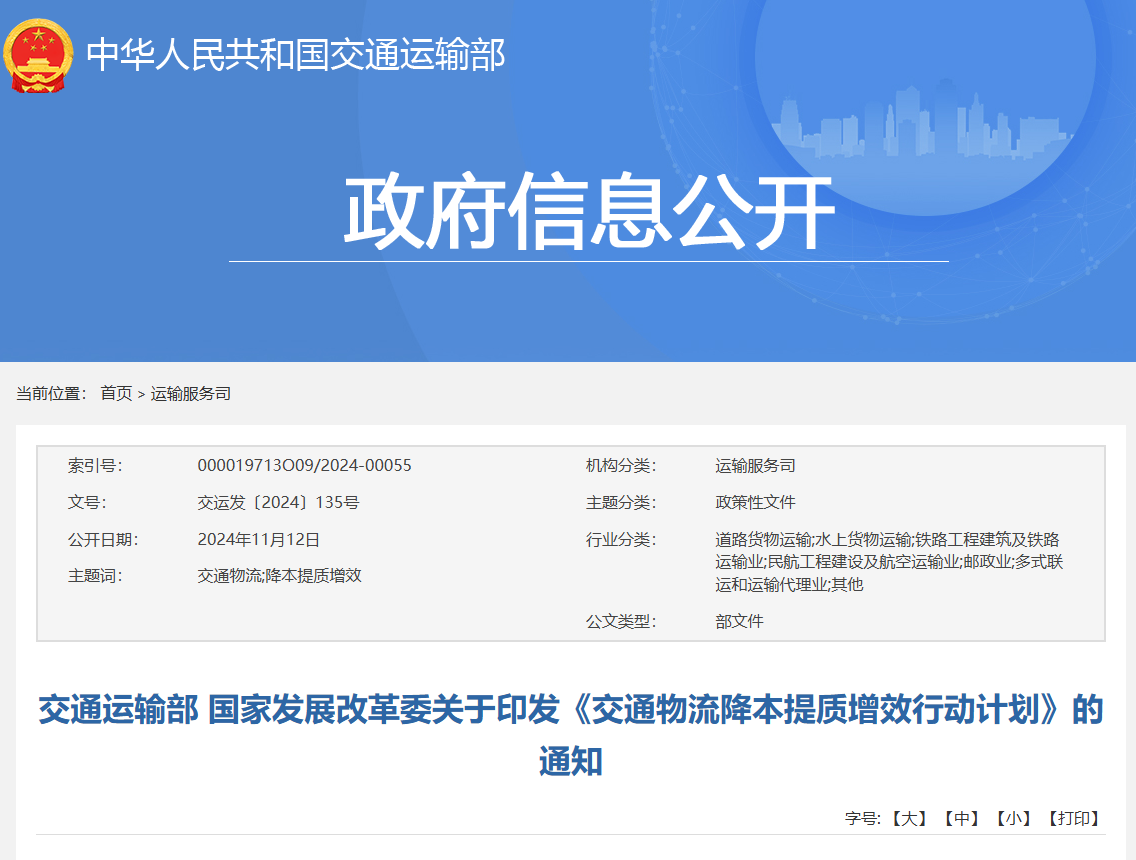Click the 公文类型 label
This screenshot has width=1136, height=860.
[621, 621]
